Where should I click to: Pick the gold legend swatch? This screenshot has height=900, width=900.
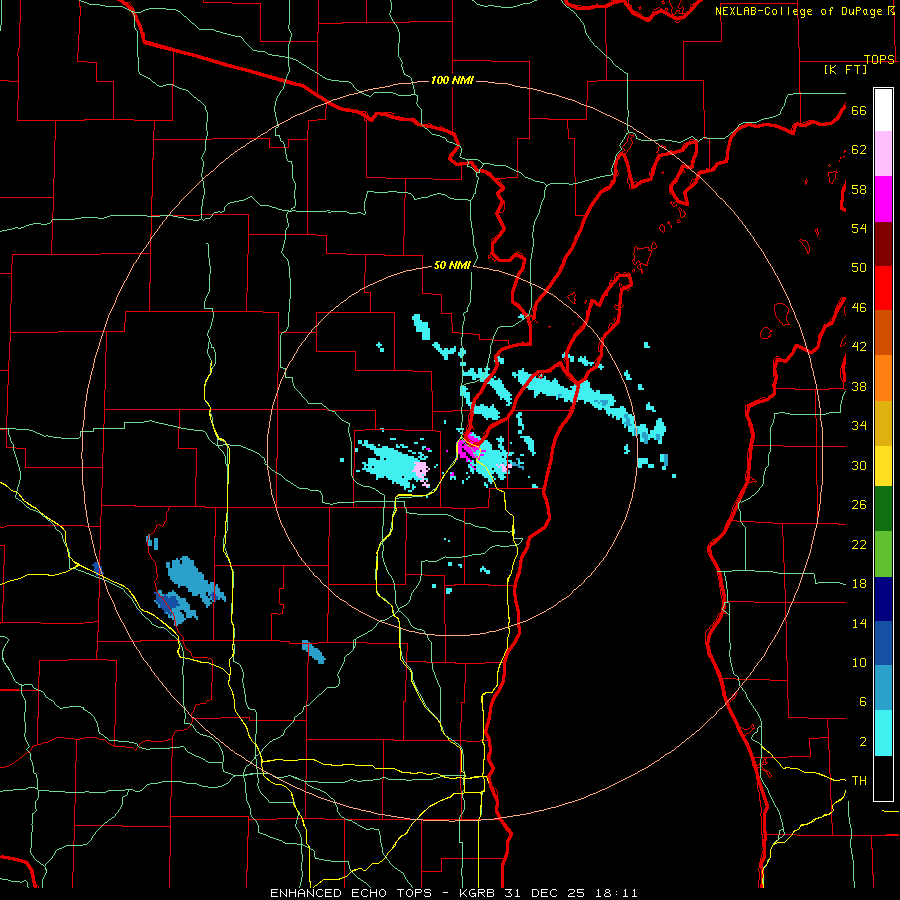click(883, 423)
